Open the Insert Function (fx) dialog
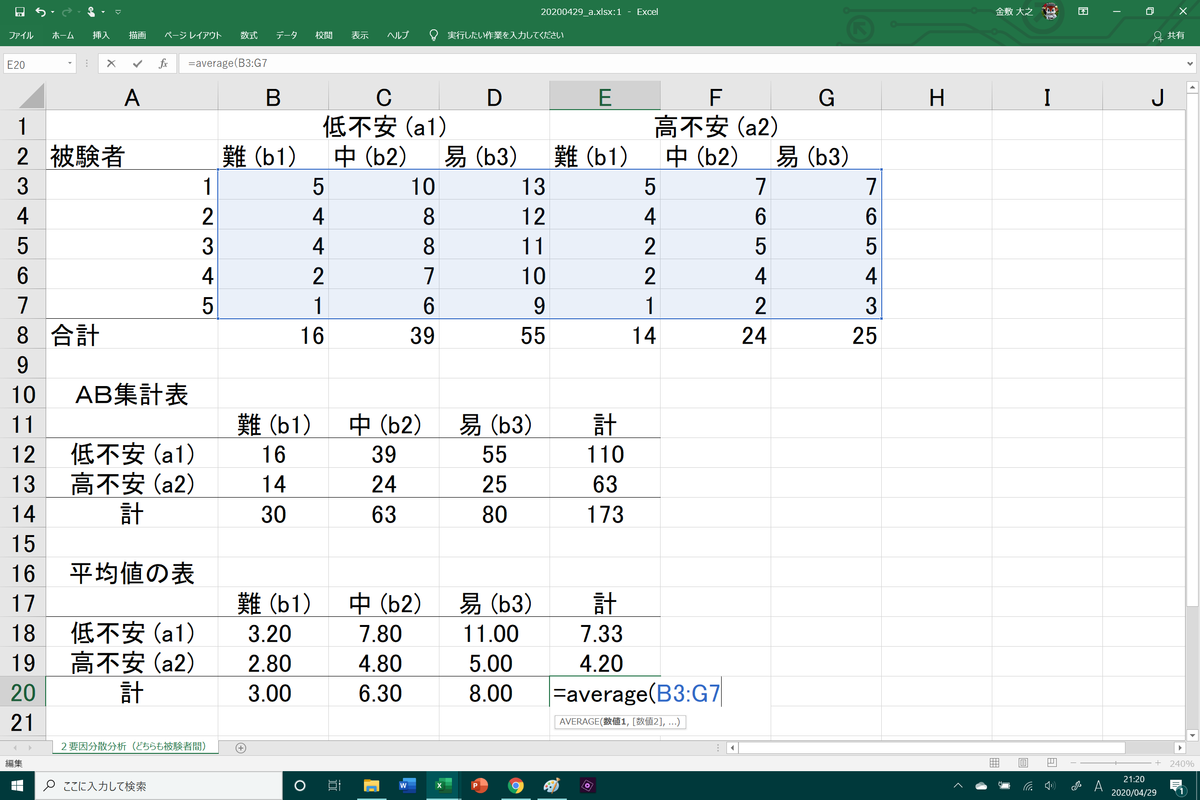This screenshot has width=1200, height=800. (163, 61)
